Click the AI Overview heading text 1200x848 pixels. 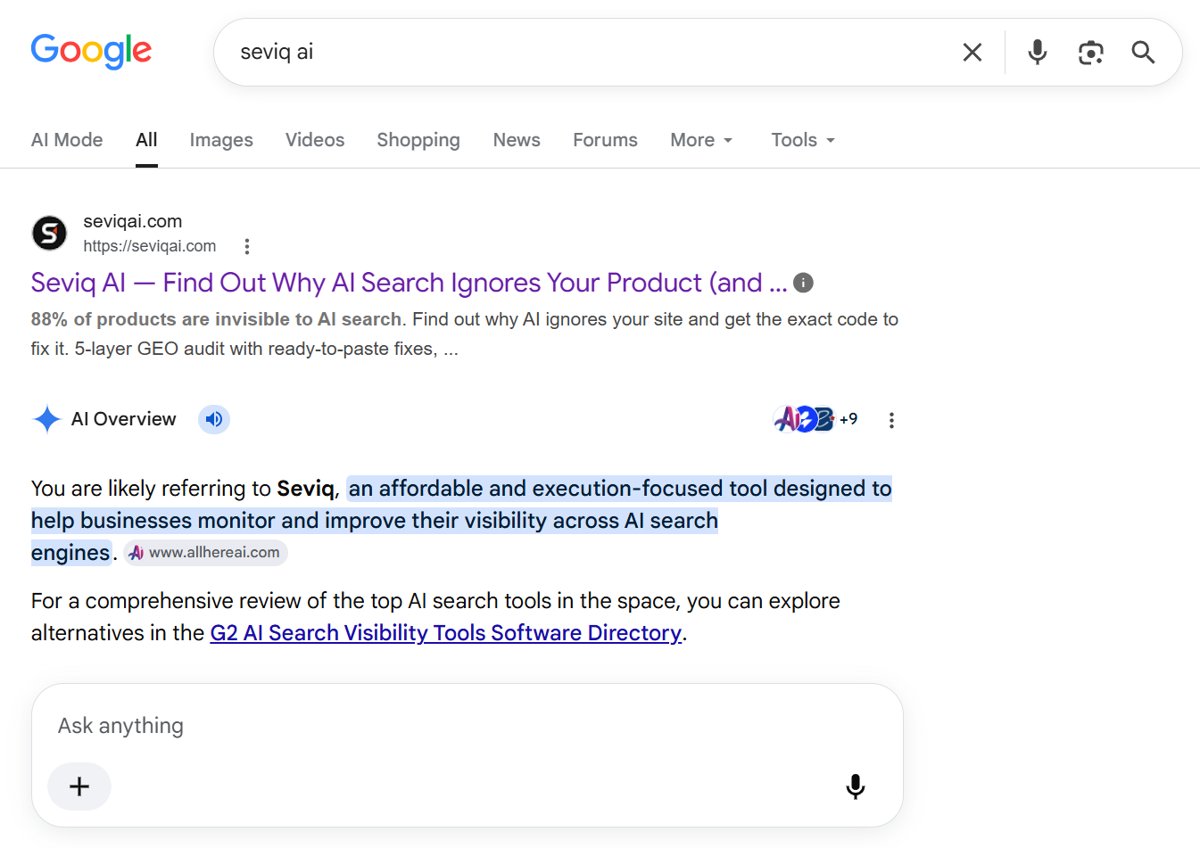click(x=123, y=419)
